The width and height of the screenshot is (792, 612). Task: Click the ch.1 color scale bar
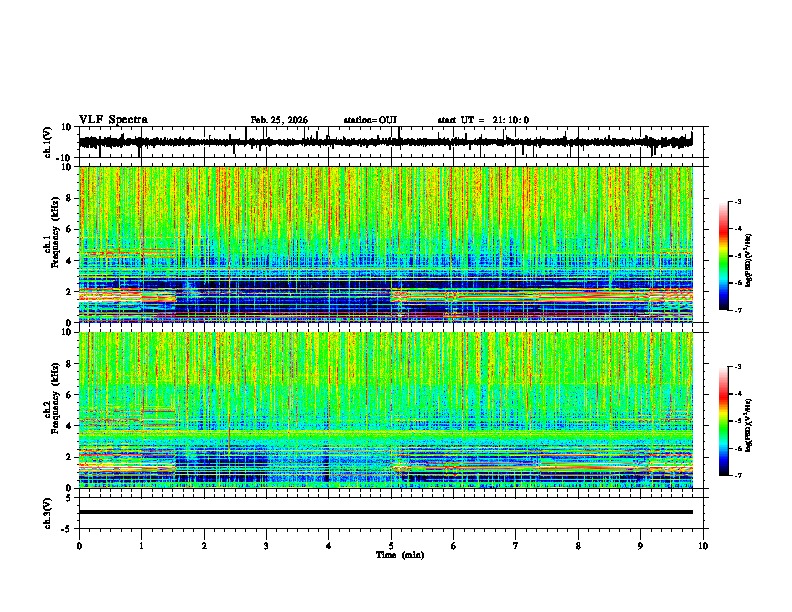(x=723, y=256)
